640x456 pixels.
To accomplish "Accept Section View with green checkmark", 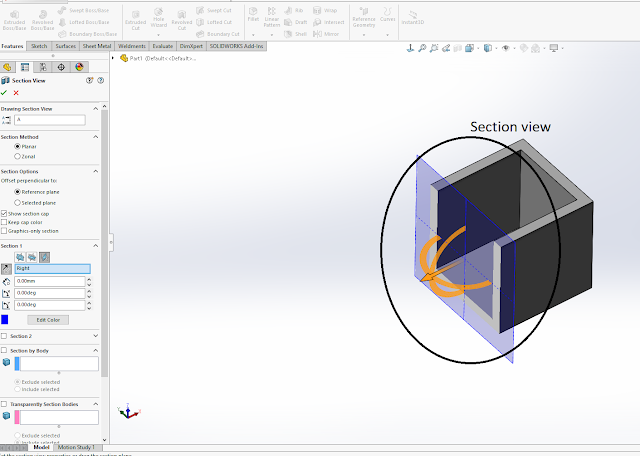I will point(4,93).
